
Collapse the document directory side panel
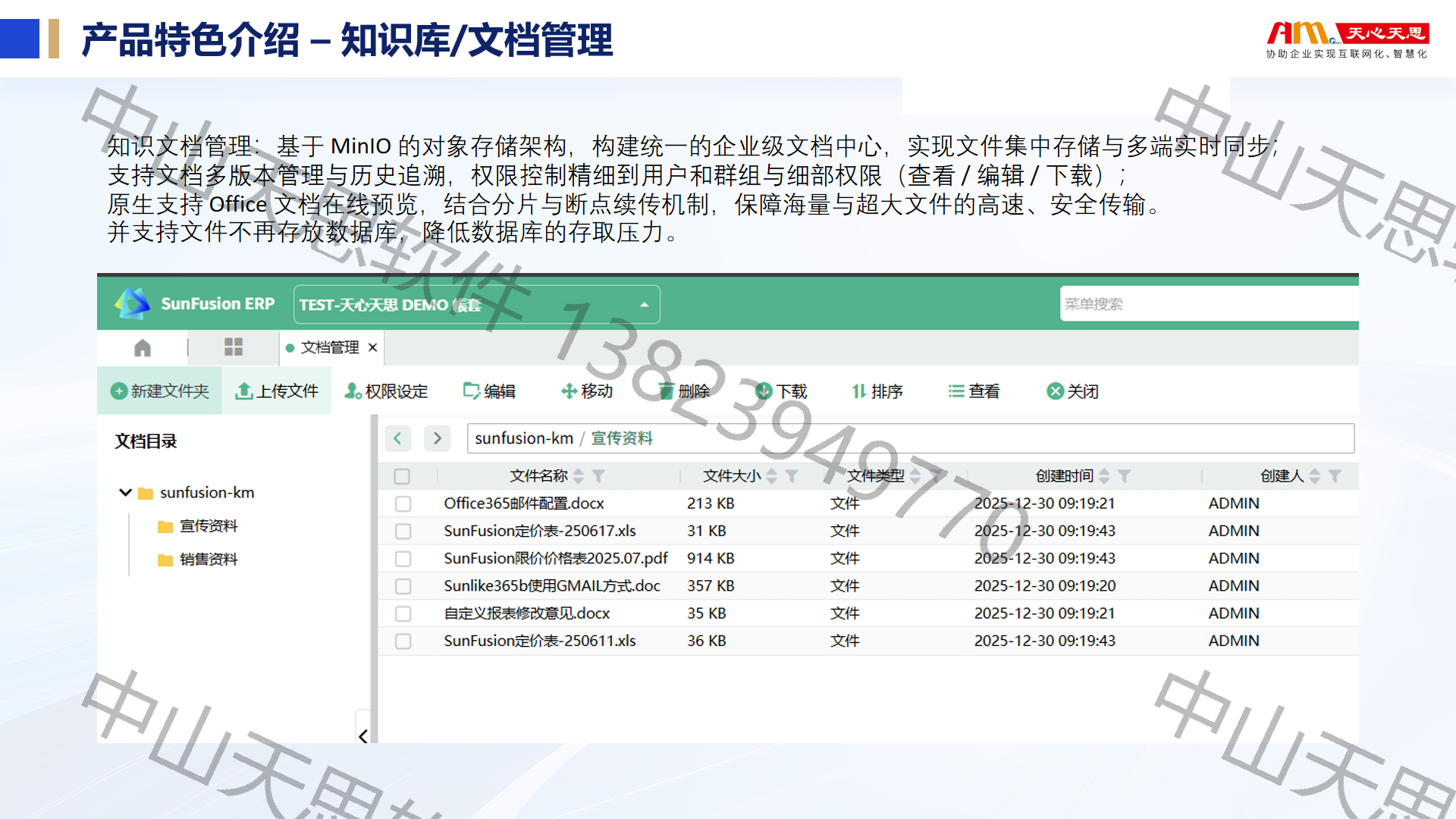click(363, 736)
